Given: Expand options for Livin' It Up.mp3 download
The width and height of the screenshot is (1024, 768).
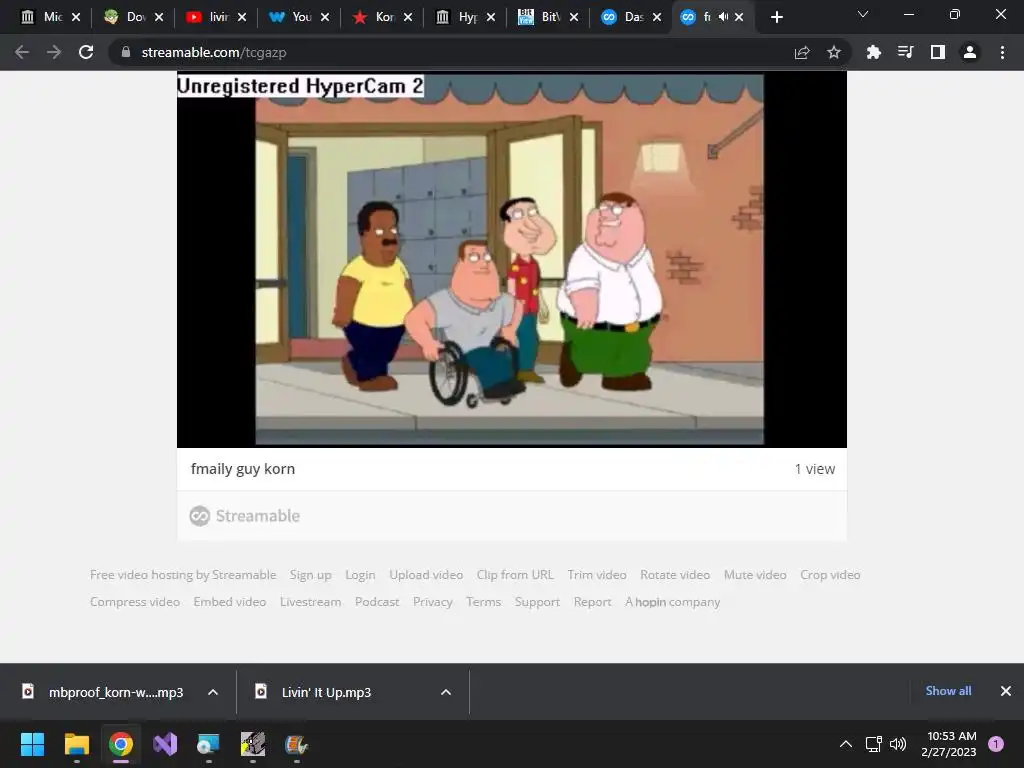Looking at the screenshot, I should pos(446,692).
